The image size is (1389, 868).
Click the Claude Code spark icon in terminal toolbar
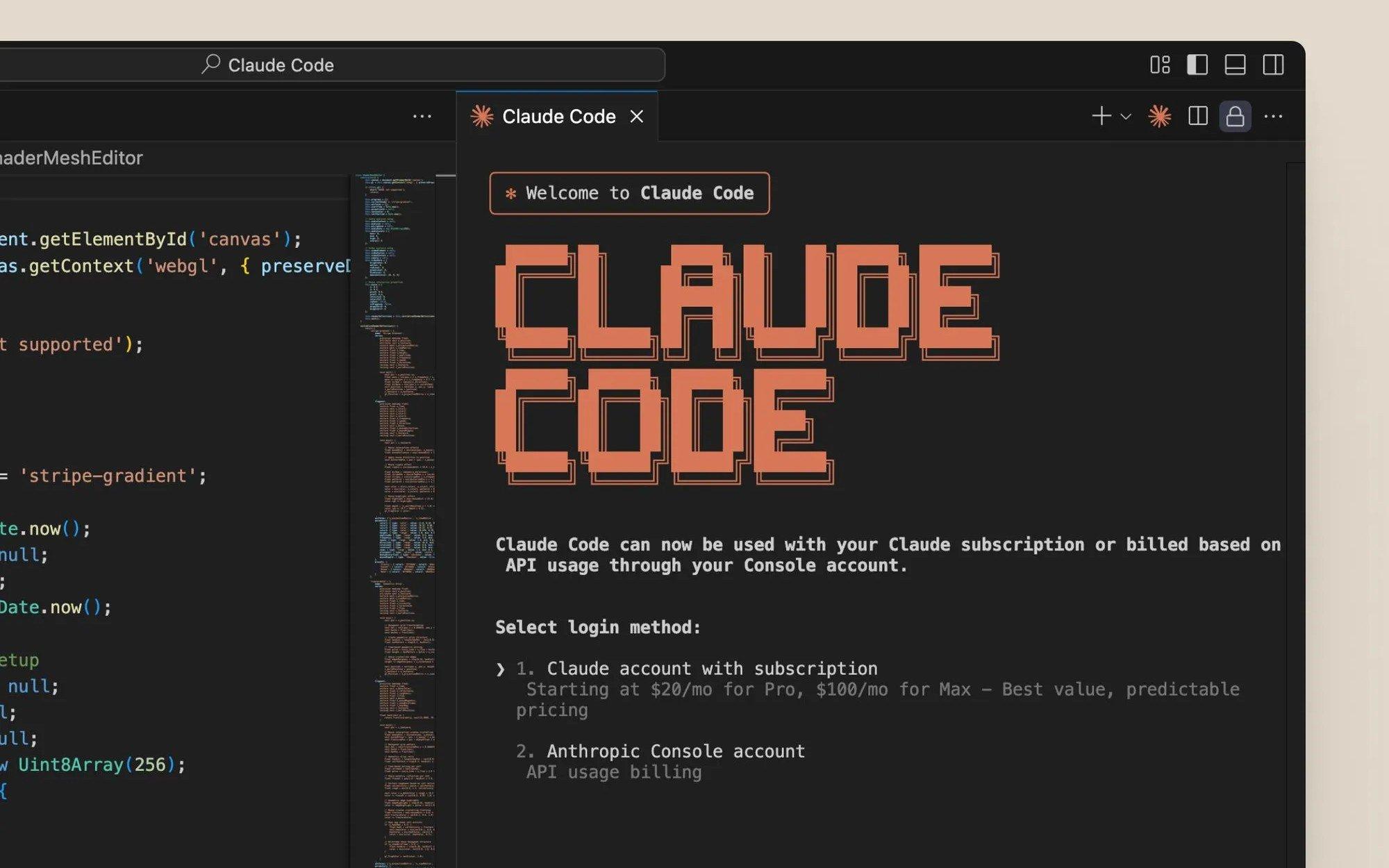click(x=1158, y=116)
